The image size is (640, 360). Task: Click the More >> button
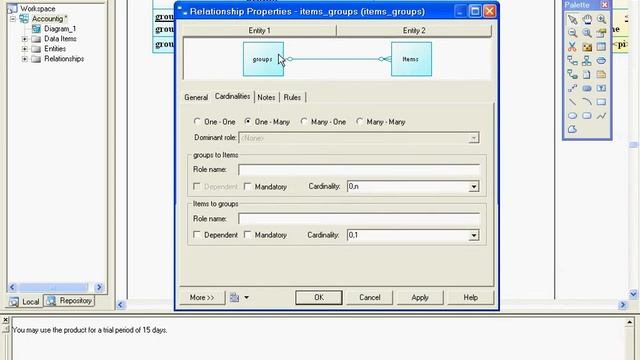click(x=202, y=298)
